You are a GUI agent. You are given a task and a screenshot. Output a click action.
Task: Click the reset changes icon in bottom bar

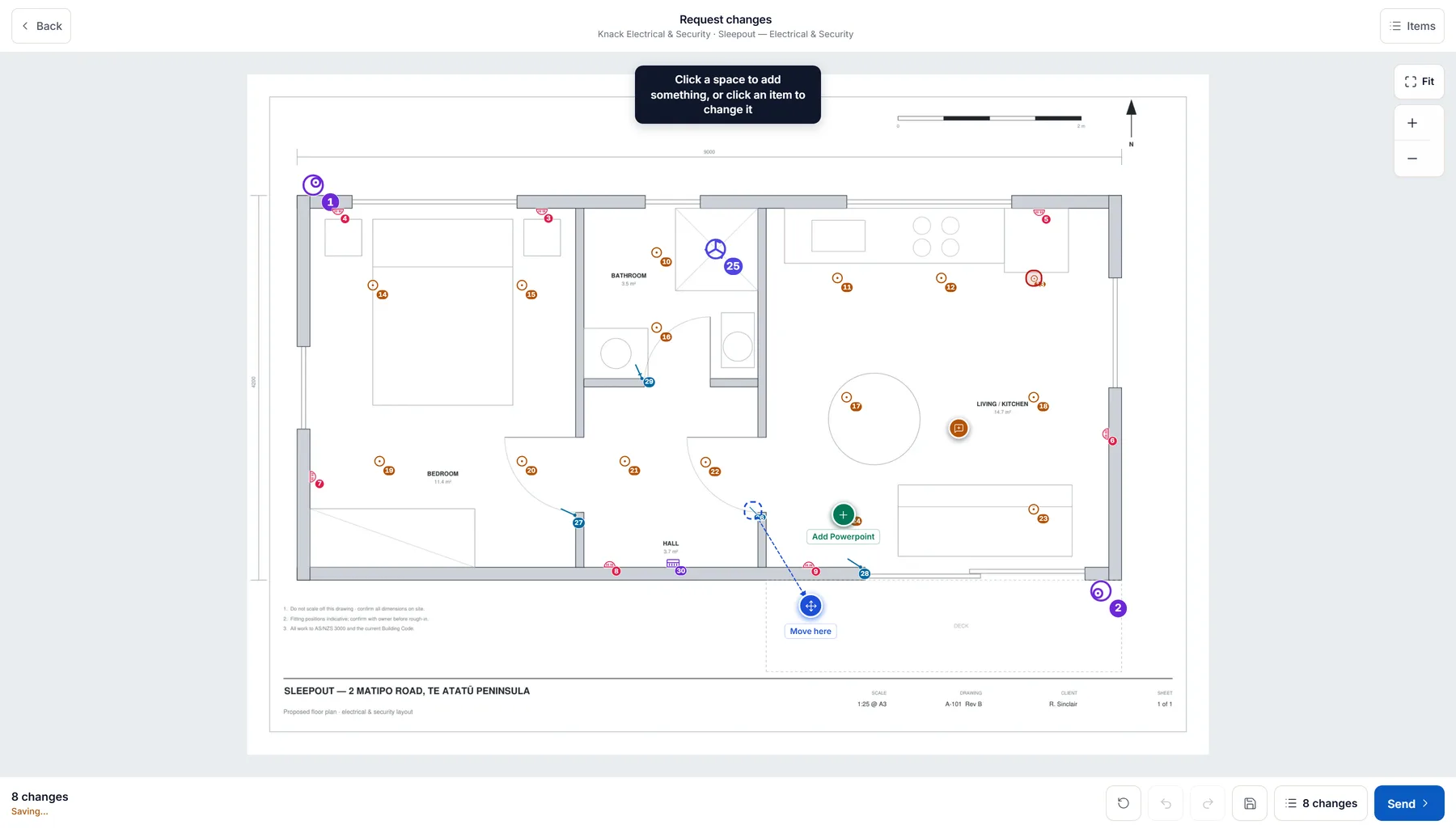(1124, 803)
